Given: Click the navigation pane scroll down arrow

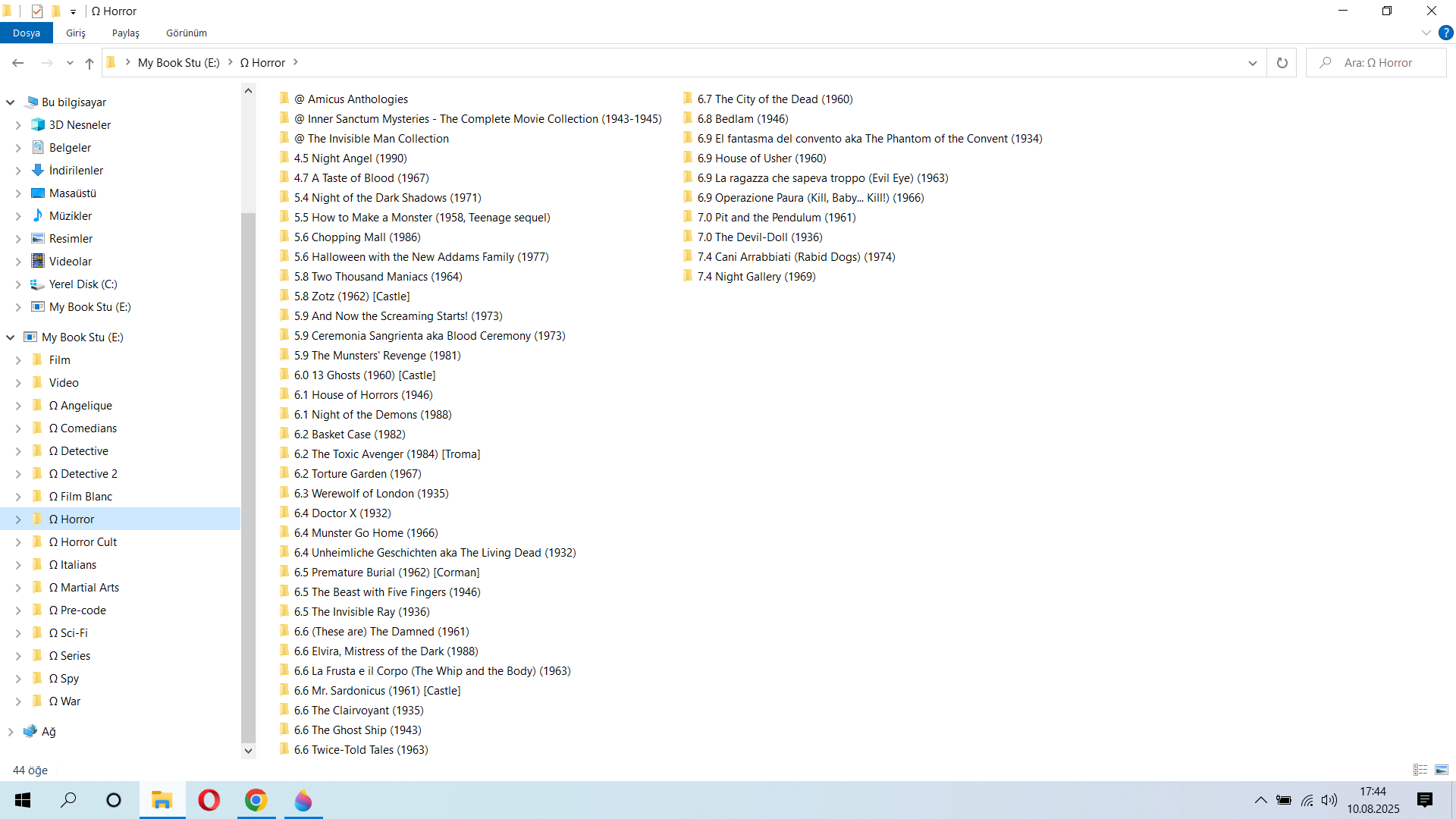Looking at the screenshot, I should coord(248,751).
